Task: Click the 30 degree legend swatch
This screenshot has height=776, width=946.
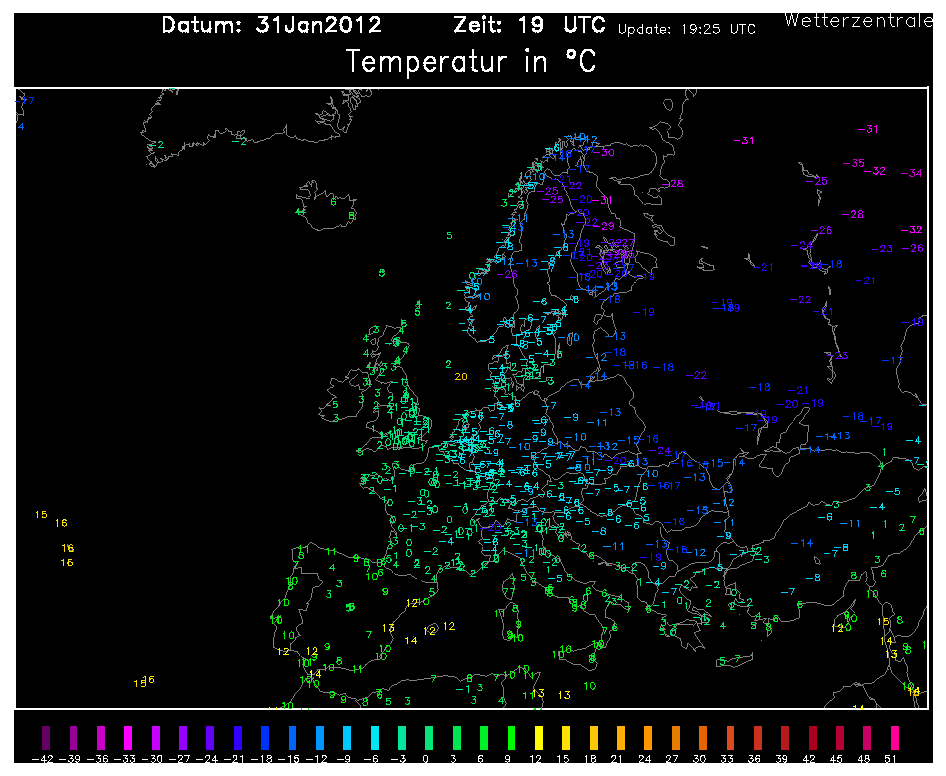Action: (x=703, y=737)
